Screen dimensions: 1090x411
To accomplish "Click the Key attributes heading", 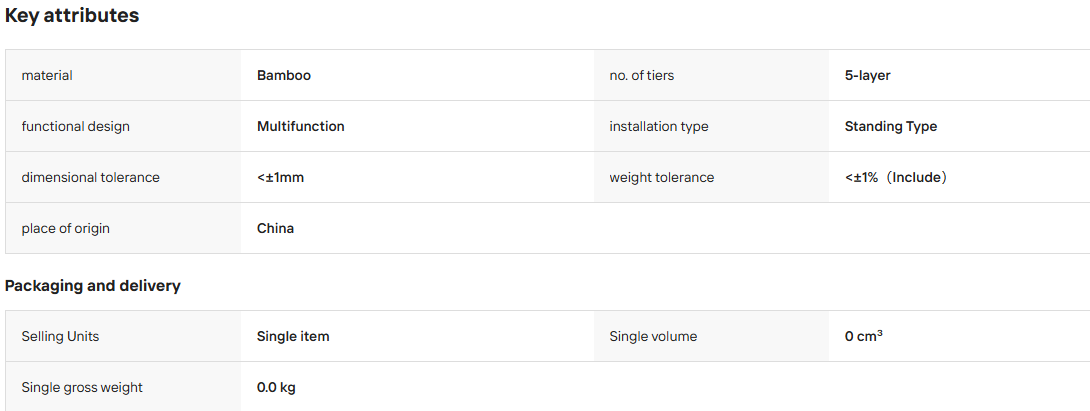I will [72, 16].
